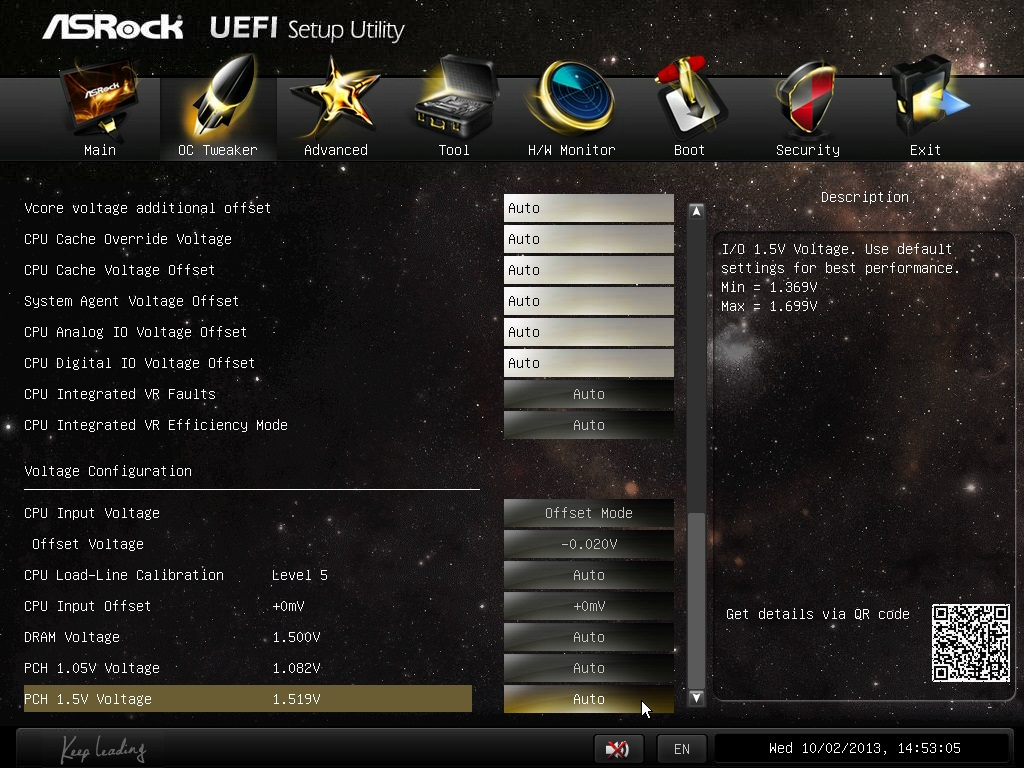Select the CPU Cache Override Voltage label
This screenshot has height=768, width=1024.
coord(127,239)
